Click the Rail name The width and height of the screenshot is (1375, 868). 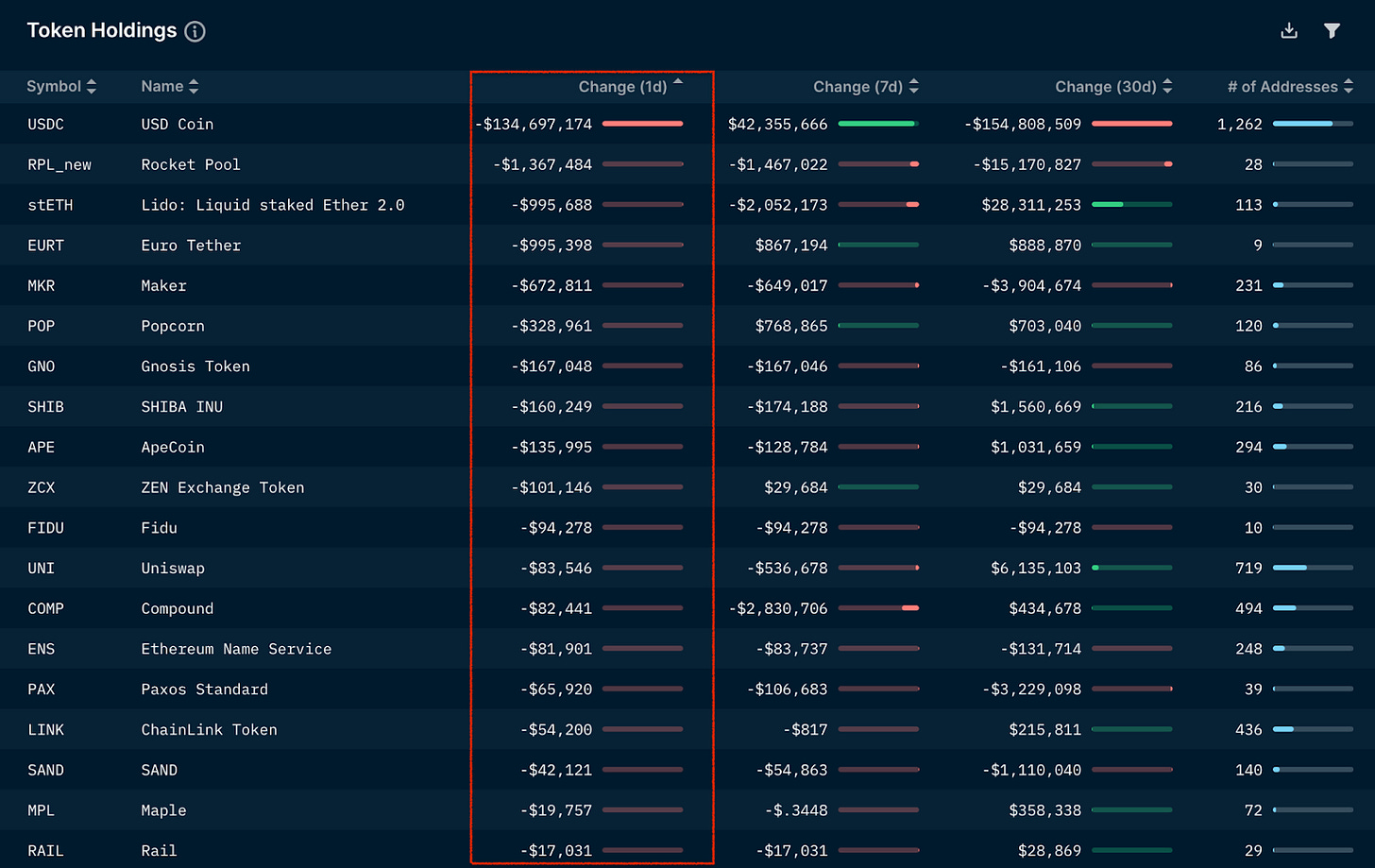[159, 851]
